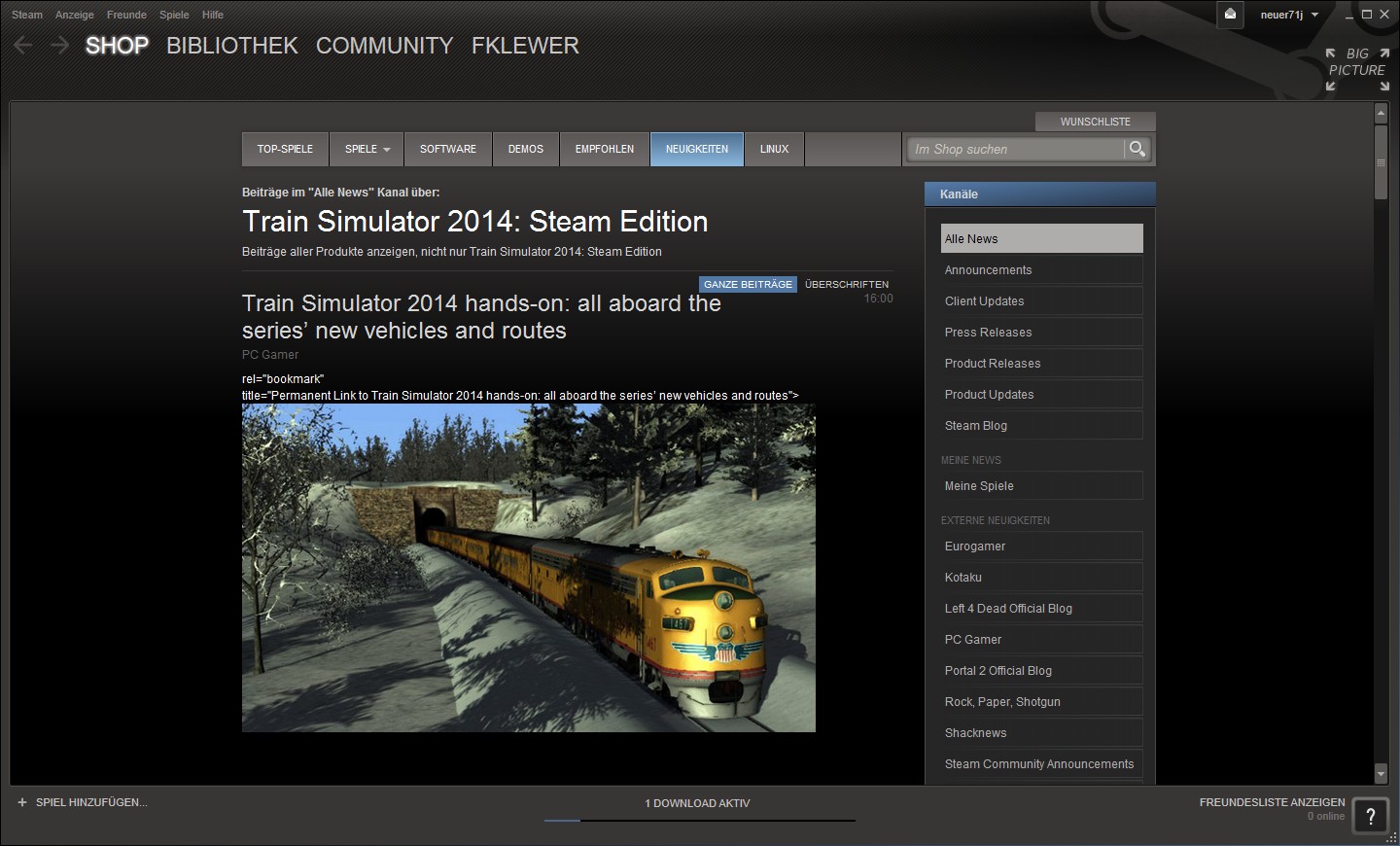Select the Empfohlen store tab
This screenshot has width=1400, height=846.
coord(605,149)
